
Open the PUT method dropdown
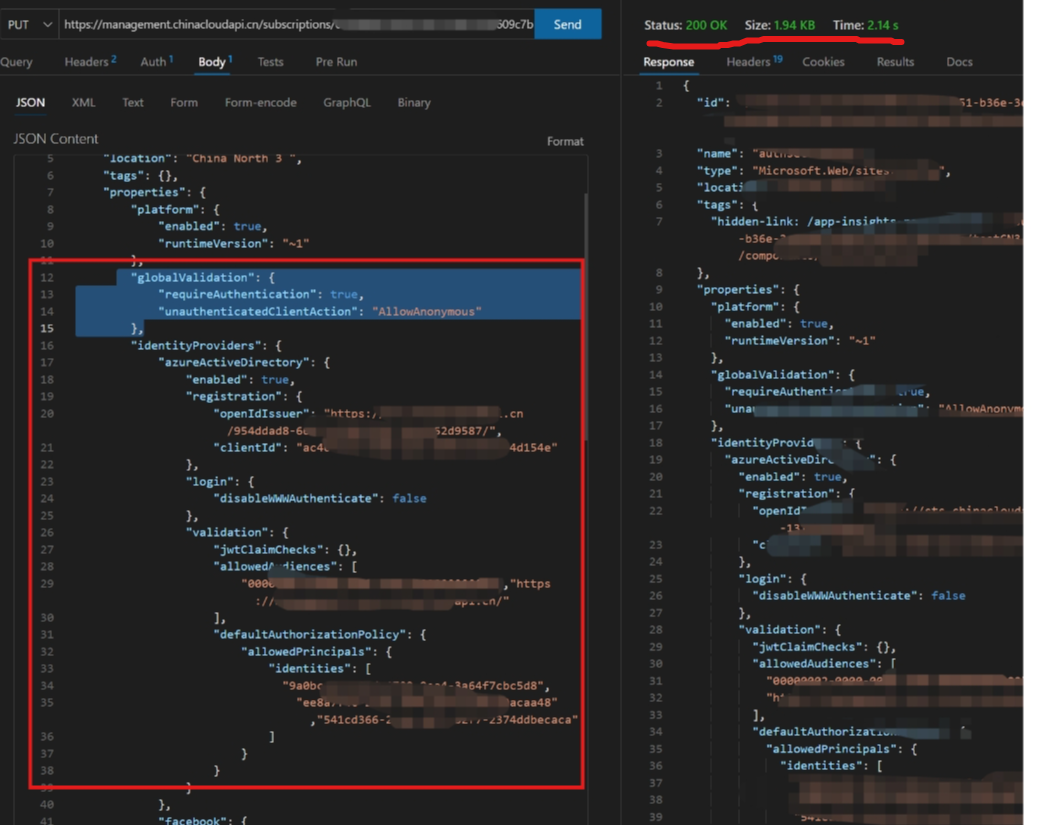click(28, 24)
